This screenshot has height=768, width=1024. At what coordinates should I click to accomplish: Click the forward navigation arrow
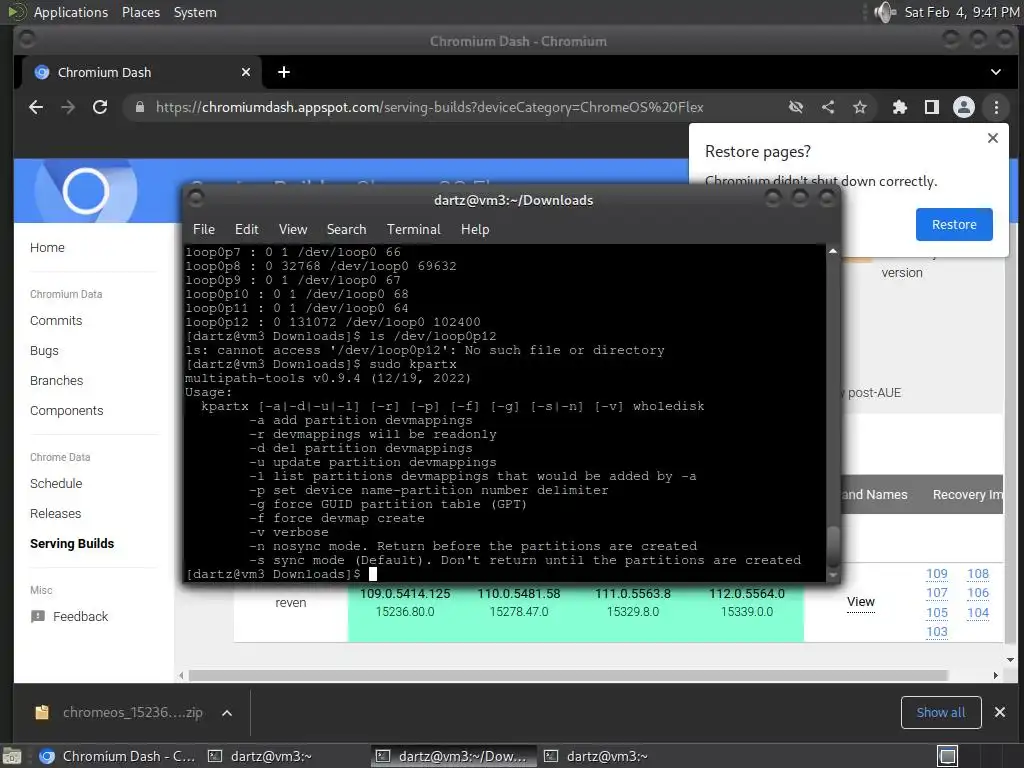click(68, 107)
